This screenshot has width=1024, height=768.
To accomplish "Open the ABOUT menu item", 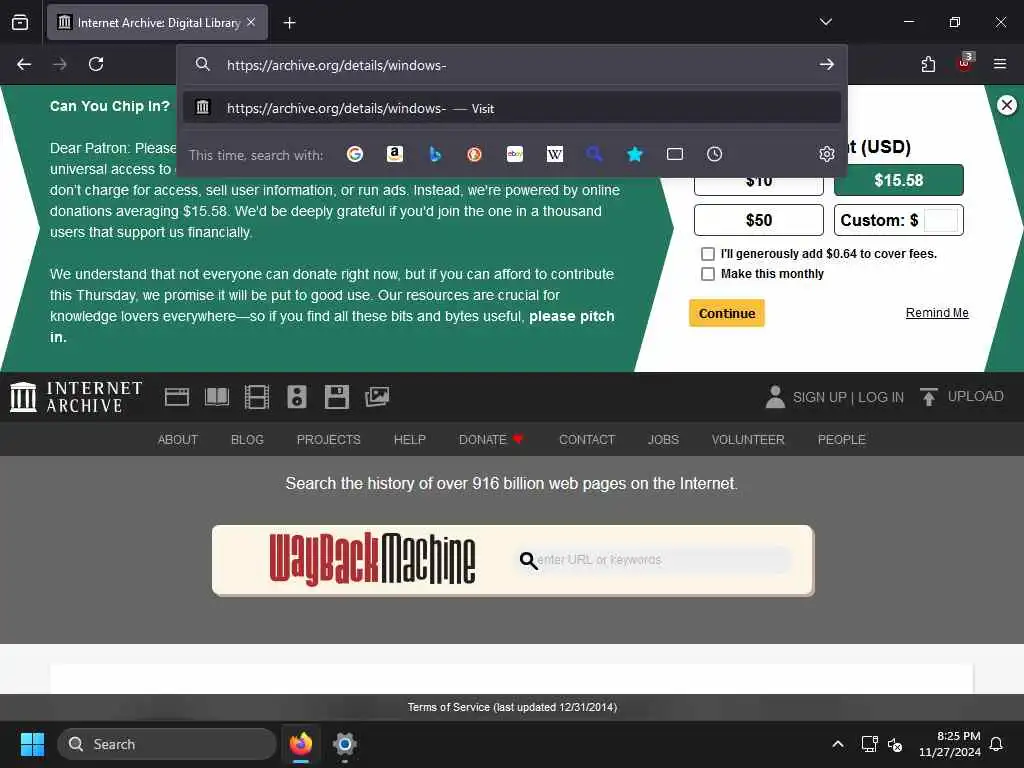I will click(x=178, y=440).
